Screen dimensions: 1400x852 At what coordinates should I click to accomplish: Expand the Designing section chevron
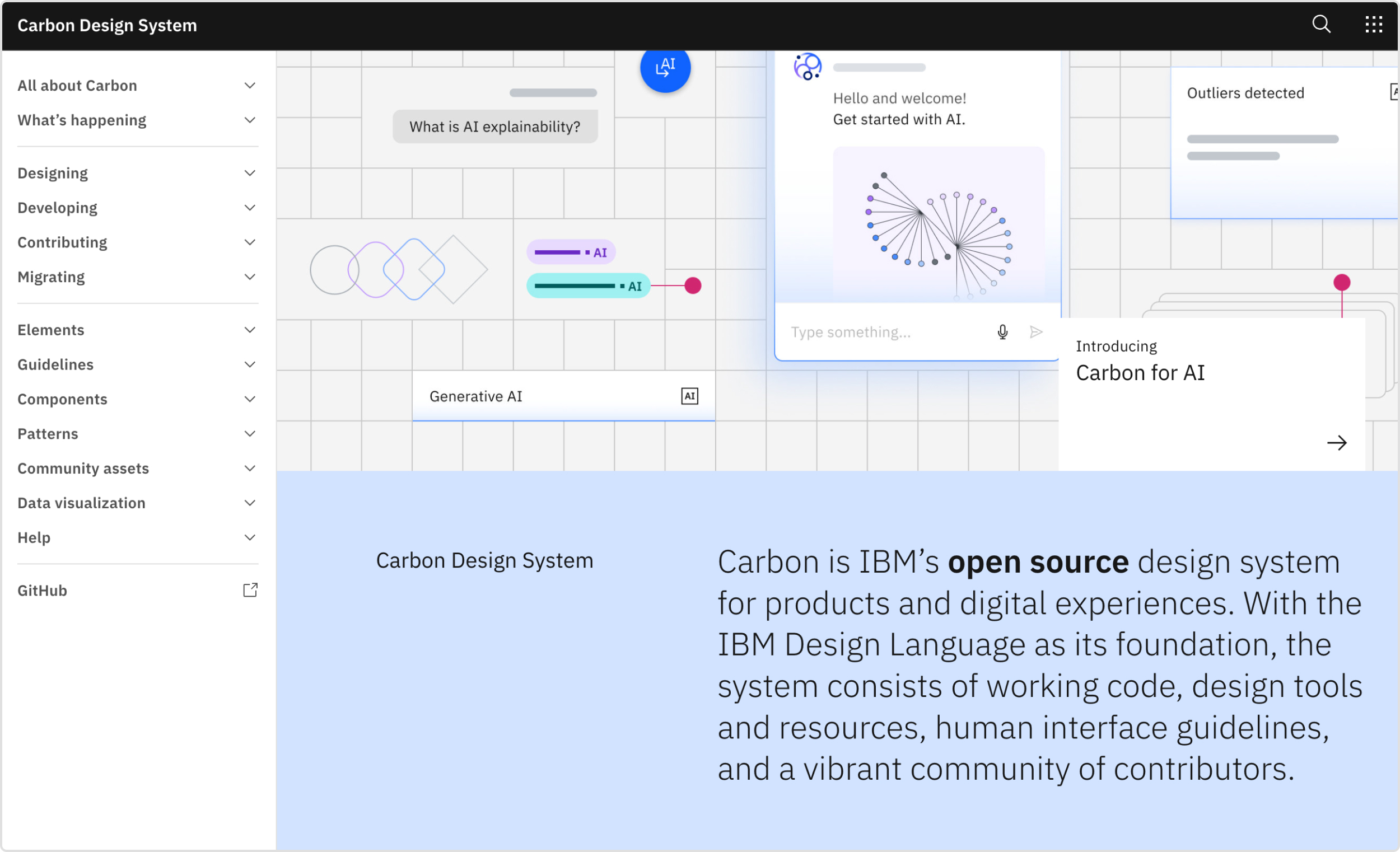click(x=249, y=173)
